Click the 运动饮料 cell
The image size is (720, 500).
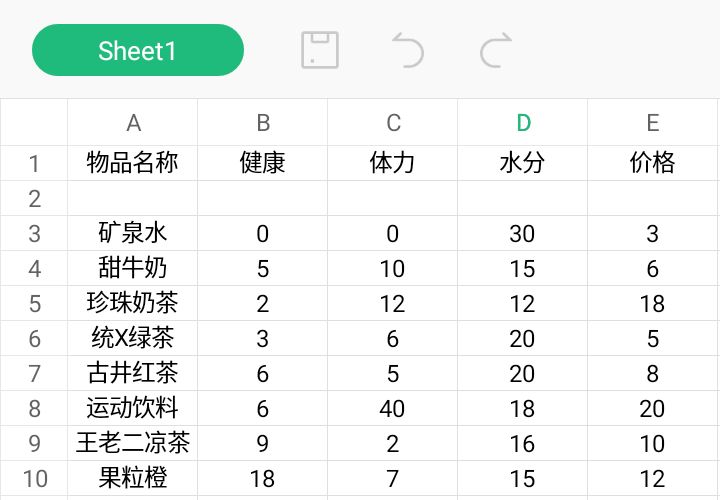coord(133,409)
